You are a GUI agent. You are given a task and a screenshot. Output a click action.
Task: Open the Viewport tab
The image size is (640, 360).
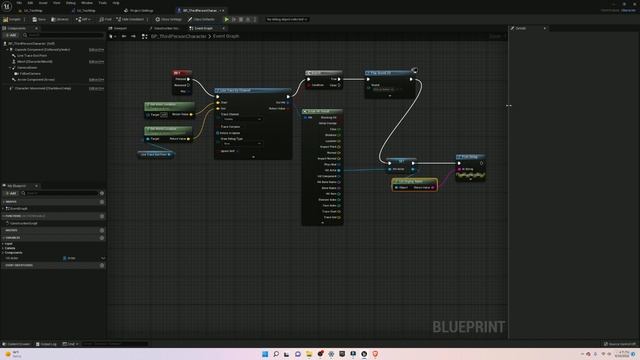pyautogui.click(x=118, y=28)
